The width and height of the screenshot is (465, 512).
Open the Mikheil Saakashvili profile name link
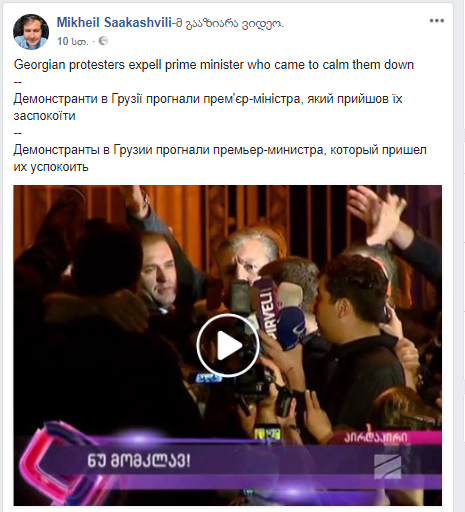coord(114,23)
